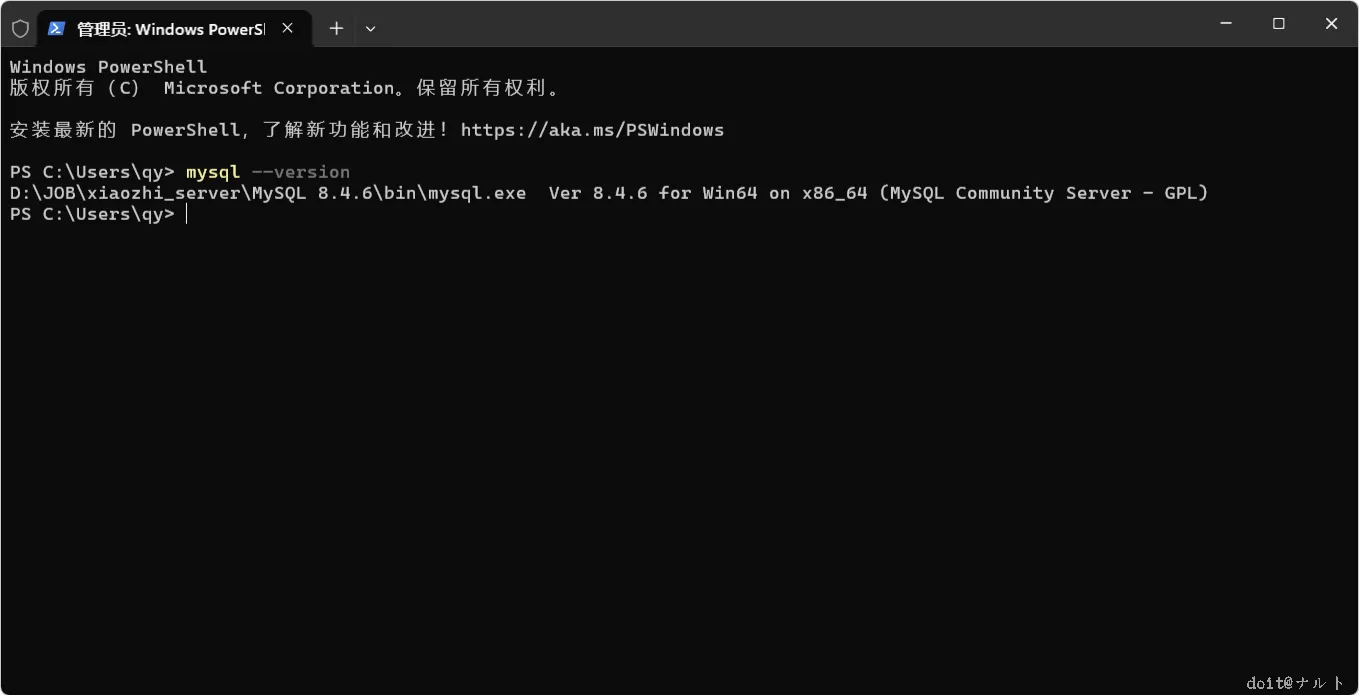The height and width of the screenshot is (695, 1359).
Task: Expand the new tab profile dropdown
Action: (370, 29)
